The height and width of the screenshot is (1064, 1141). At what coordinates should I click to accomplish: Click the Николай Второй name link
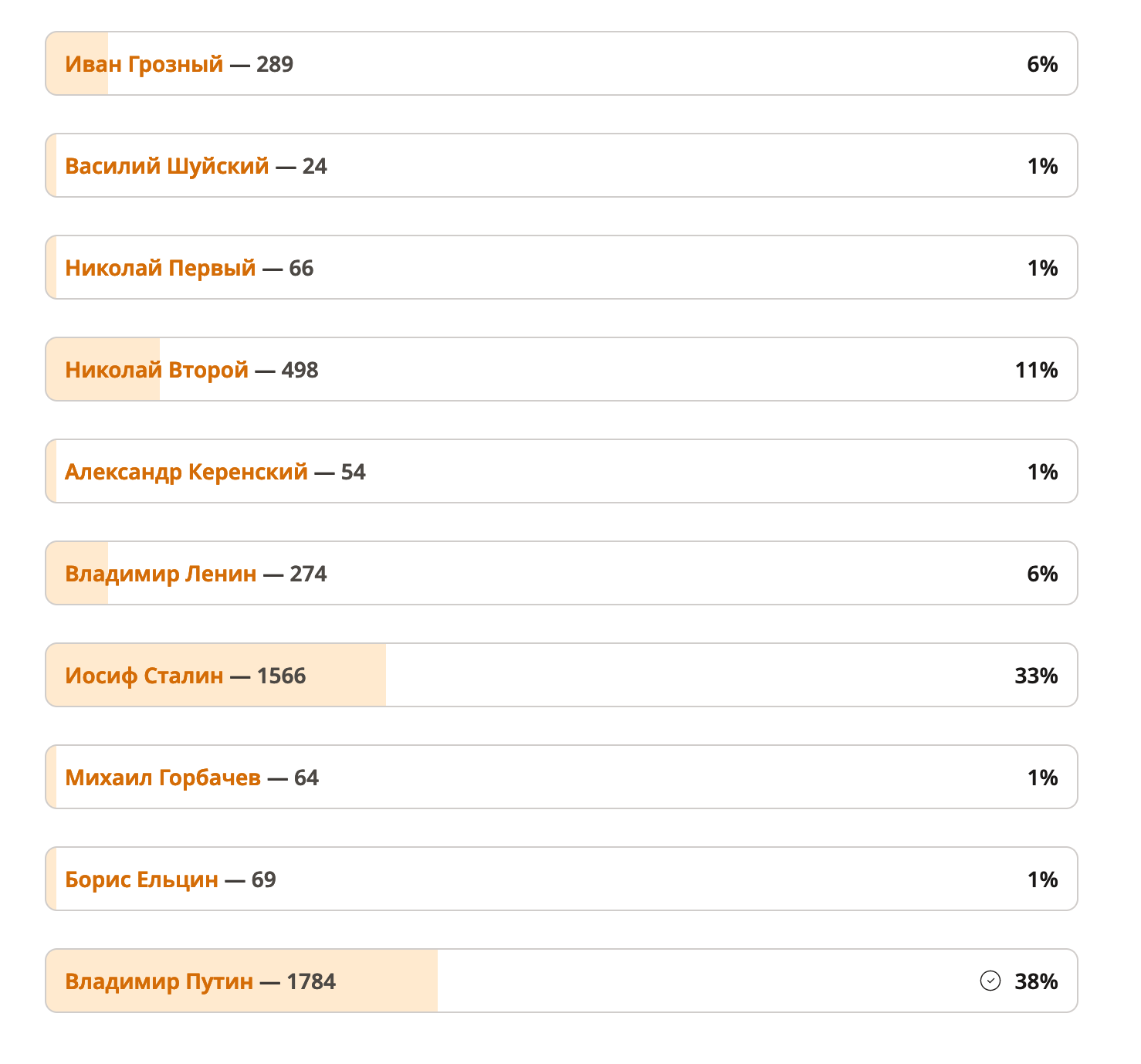coord(157,370)
